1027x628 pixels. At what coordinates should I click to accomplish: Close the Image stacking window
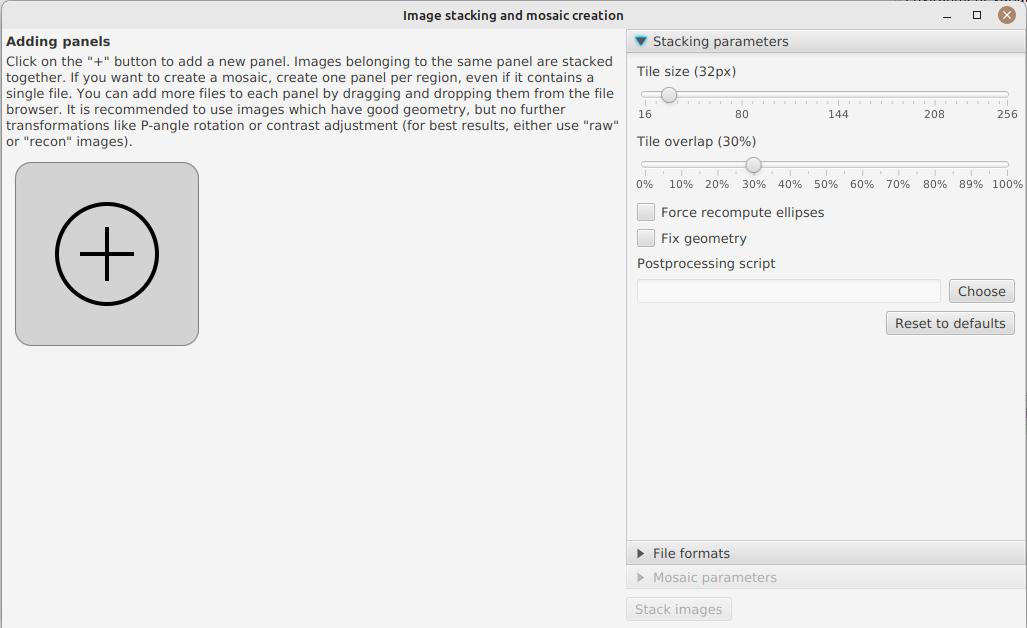point(1007,15)
